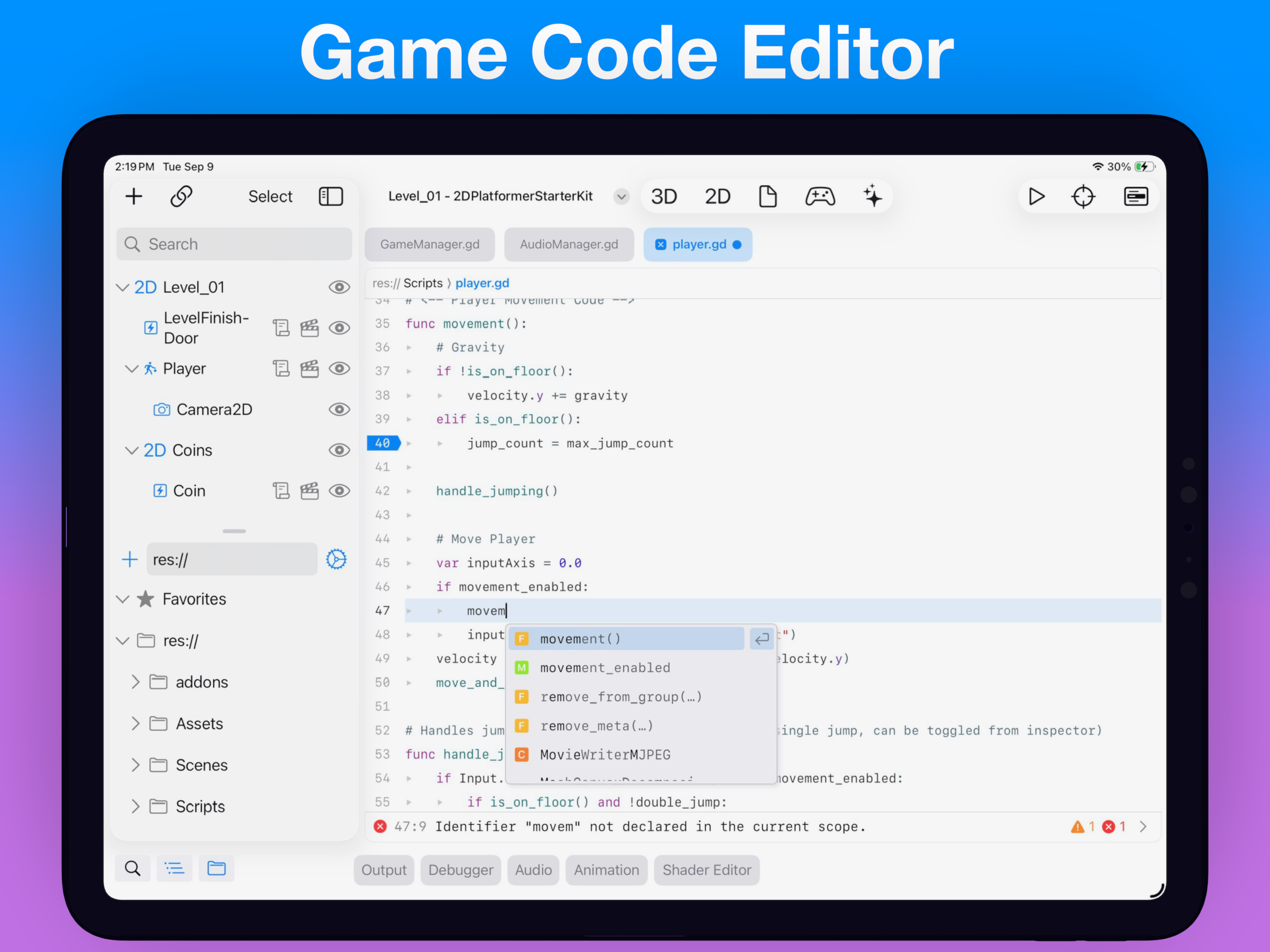The height and width of the screenshot is (952, 1270).
Task: Switch to AudioManager.gd tab
Action: pos(569,245)
